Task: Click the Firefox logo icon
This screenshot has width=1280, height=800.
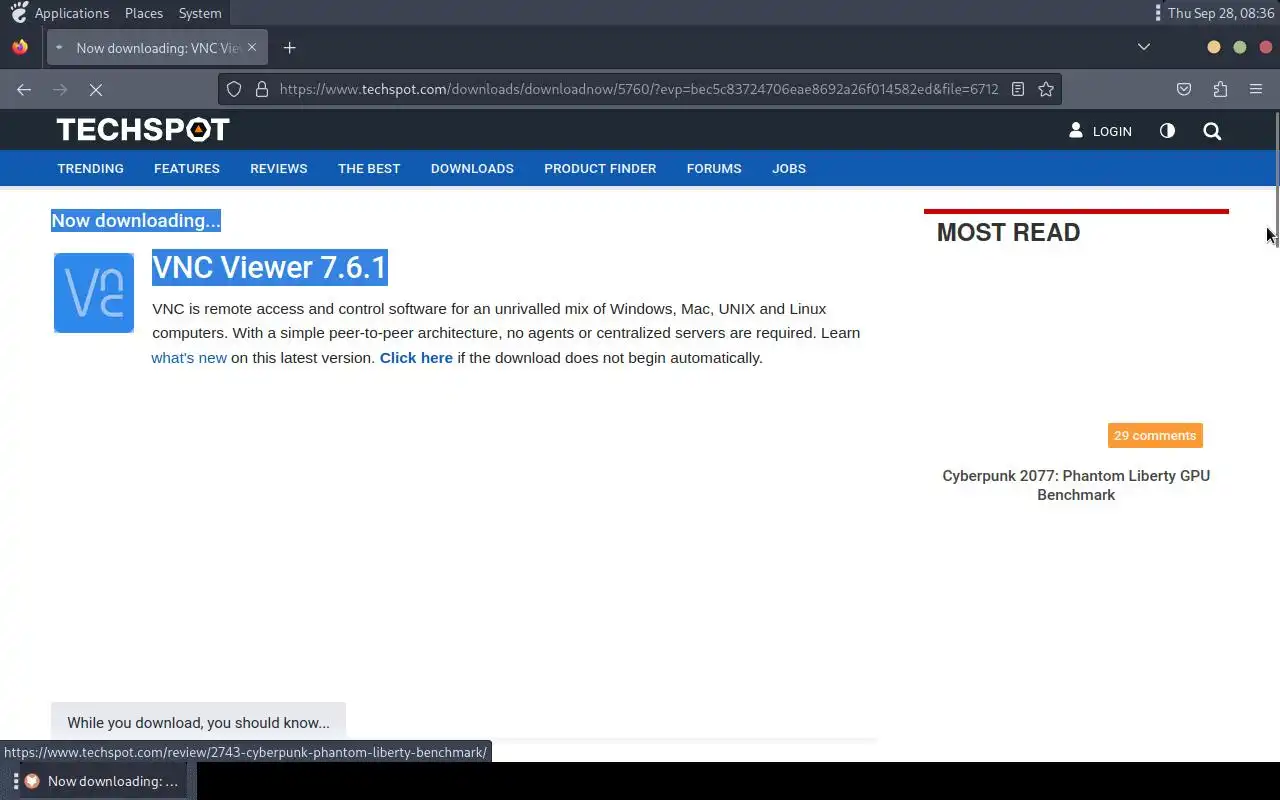Action: [20, 47]
